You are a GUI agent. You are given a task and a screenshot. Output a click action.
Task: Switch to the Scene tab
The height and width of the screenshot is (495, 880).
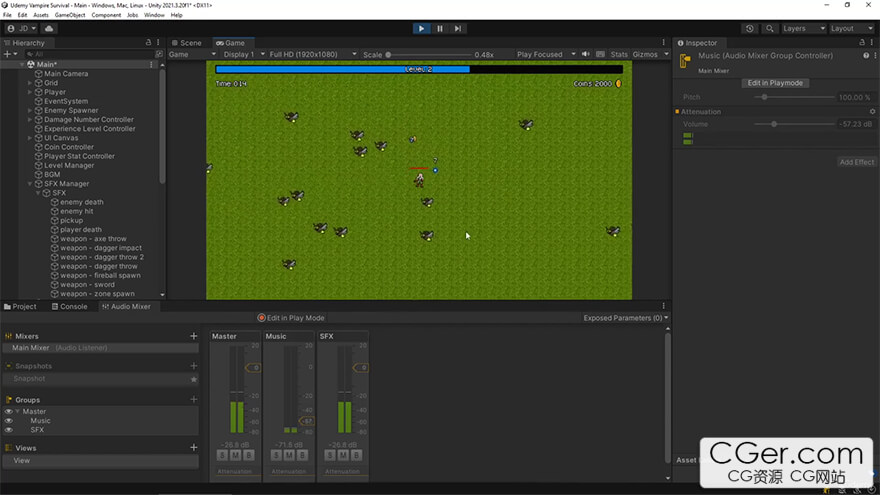point(187,43)
